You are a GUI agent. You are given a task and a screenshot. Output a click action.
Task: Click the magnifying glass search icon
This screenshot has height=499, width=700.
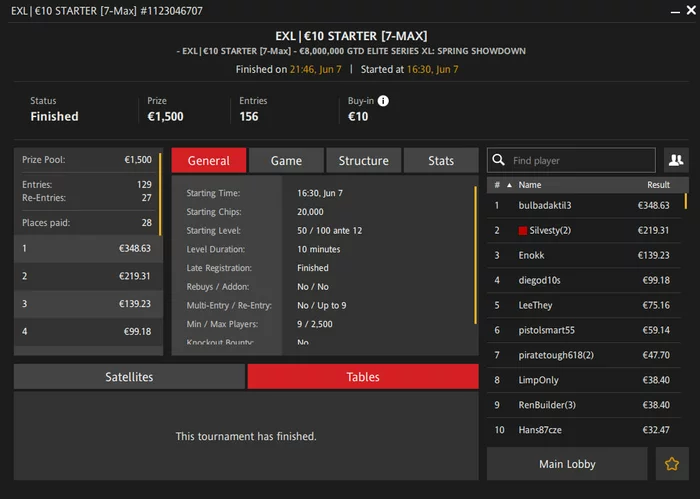(498, 160)
